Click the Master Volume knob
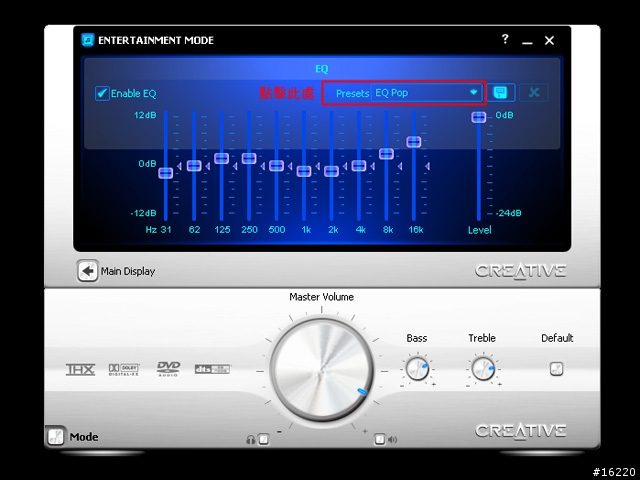This screenshot has height=480, width=640. (x=322, y=370)
